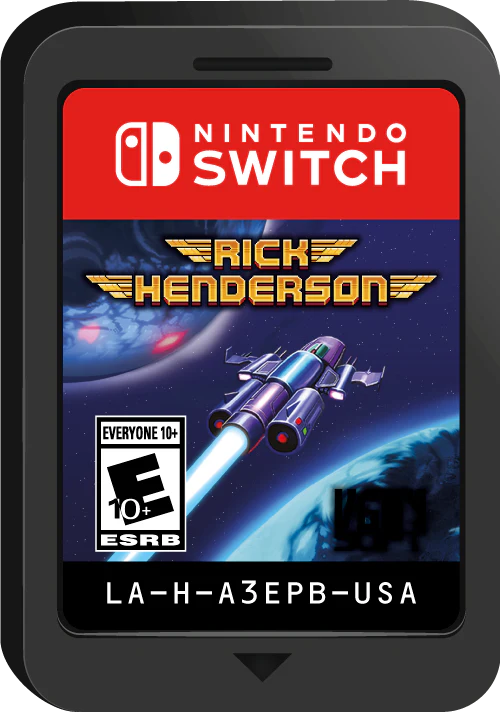Click the ESRB text at badge bottom

point(140,540)
